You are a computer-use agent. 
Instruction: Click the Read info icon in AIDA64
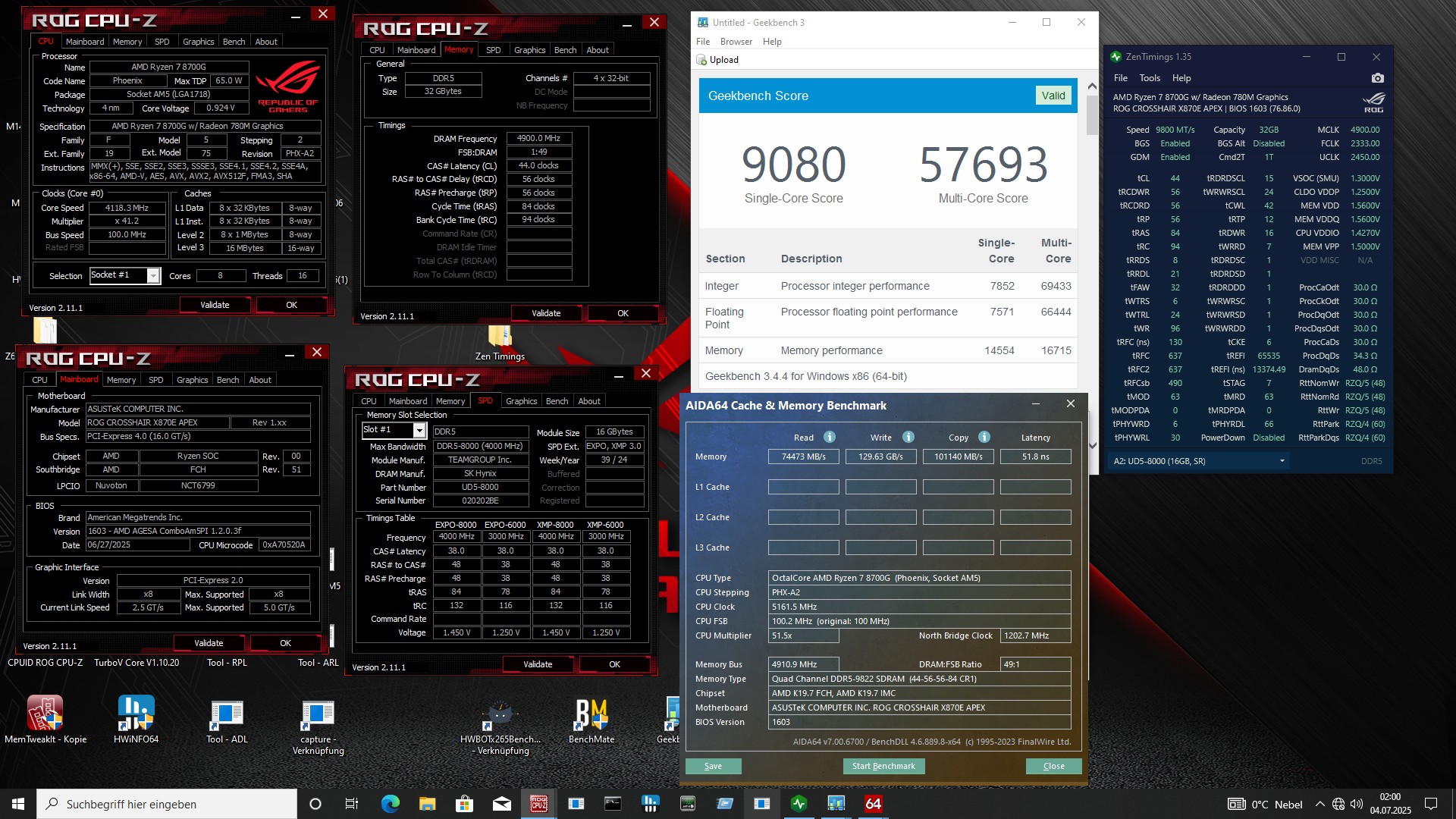[830, 437]
